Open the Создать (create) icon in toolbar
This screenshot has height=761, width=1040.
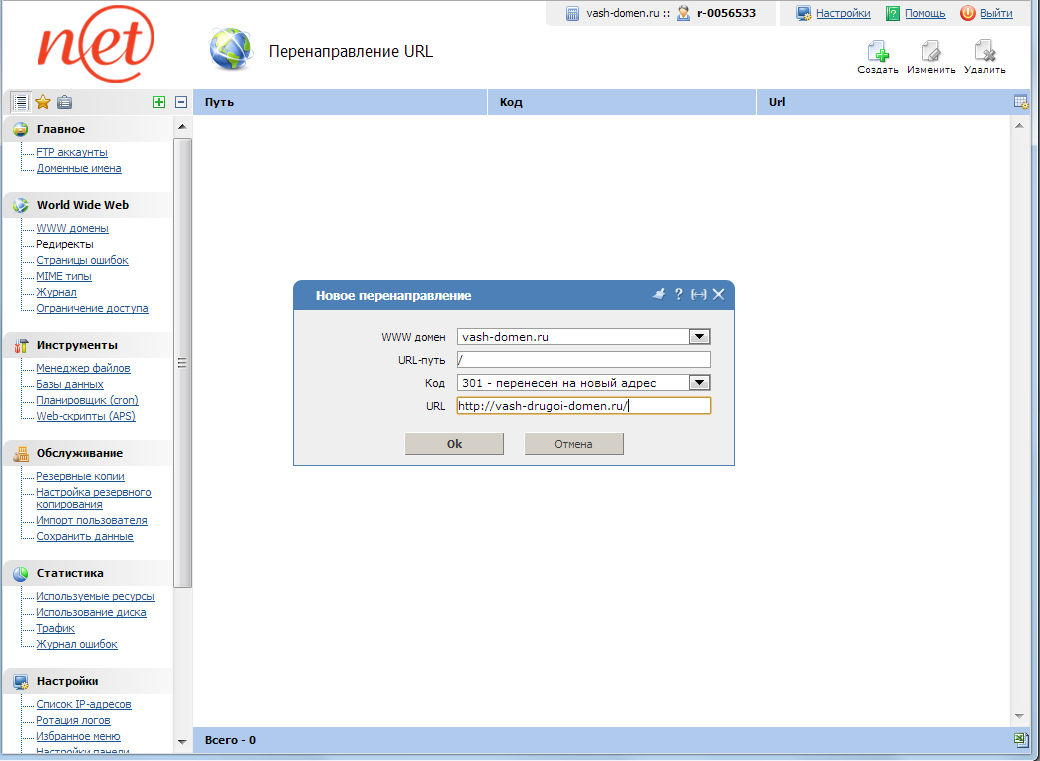point(877,50)
